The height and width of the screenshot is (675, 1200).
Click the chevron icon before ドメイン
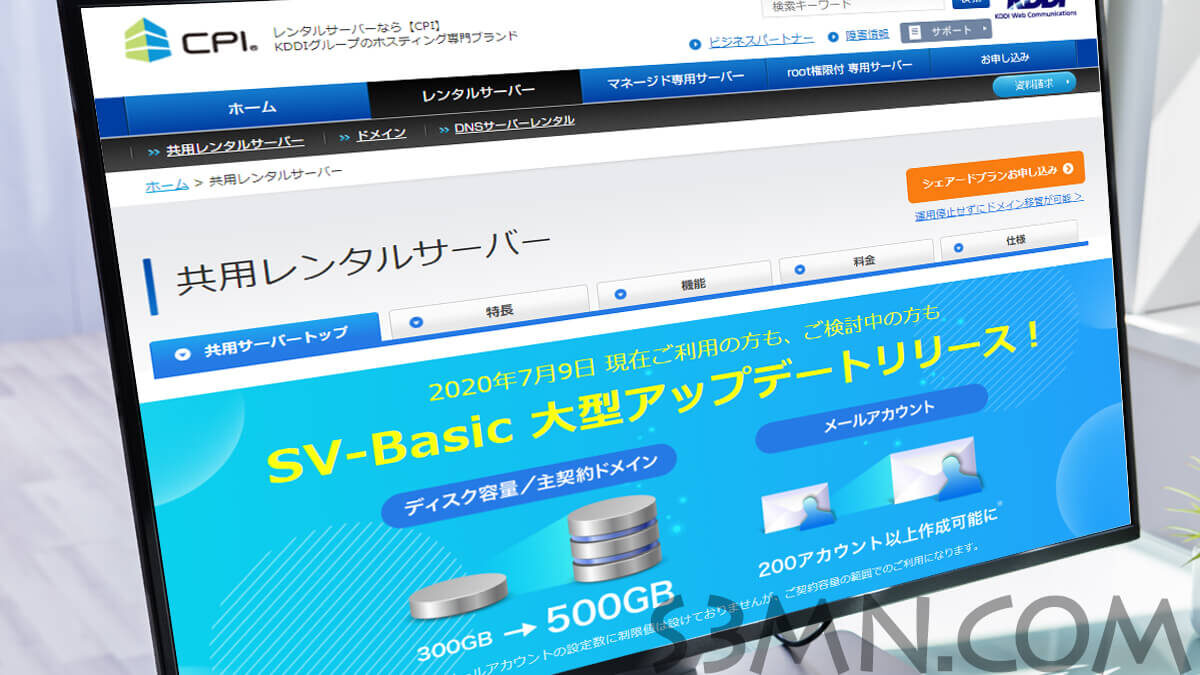(x=345, y=137)
